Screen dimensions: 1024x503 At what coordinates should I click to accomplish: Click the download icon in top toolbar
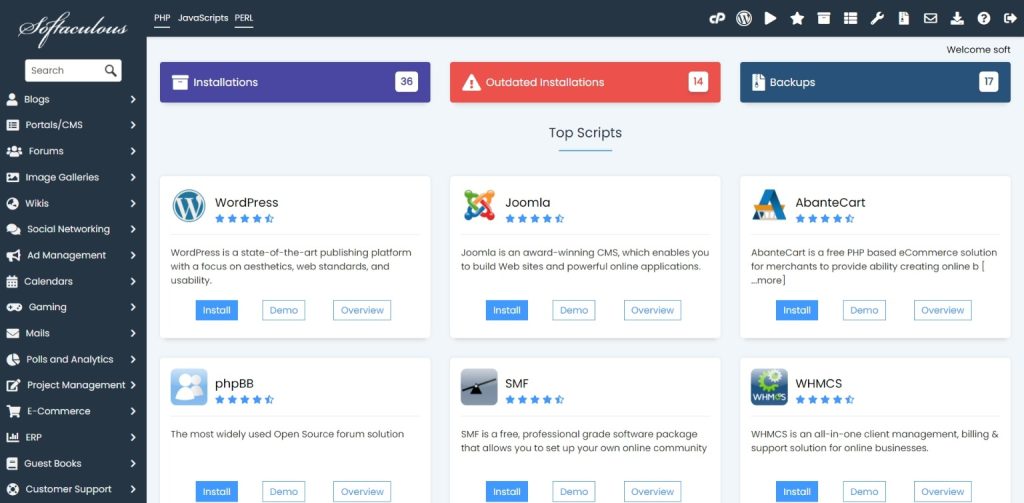click(957, 18)
